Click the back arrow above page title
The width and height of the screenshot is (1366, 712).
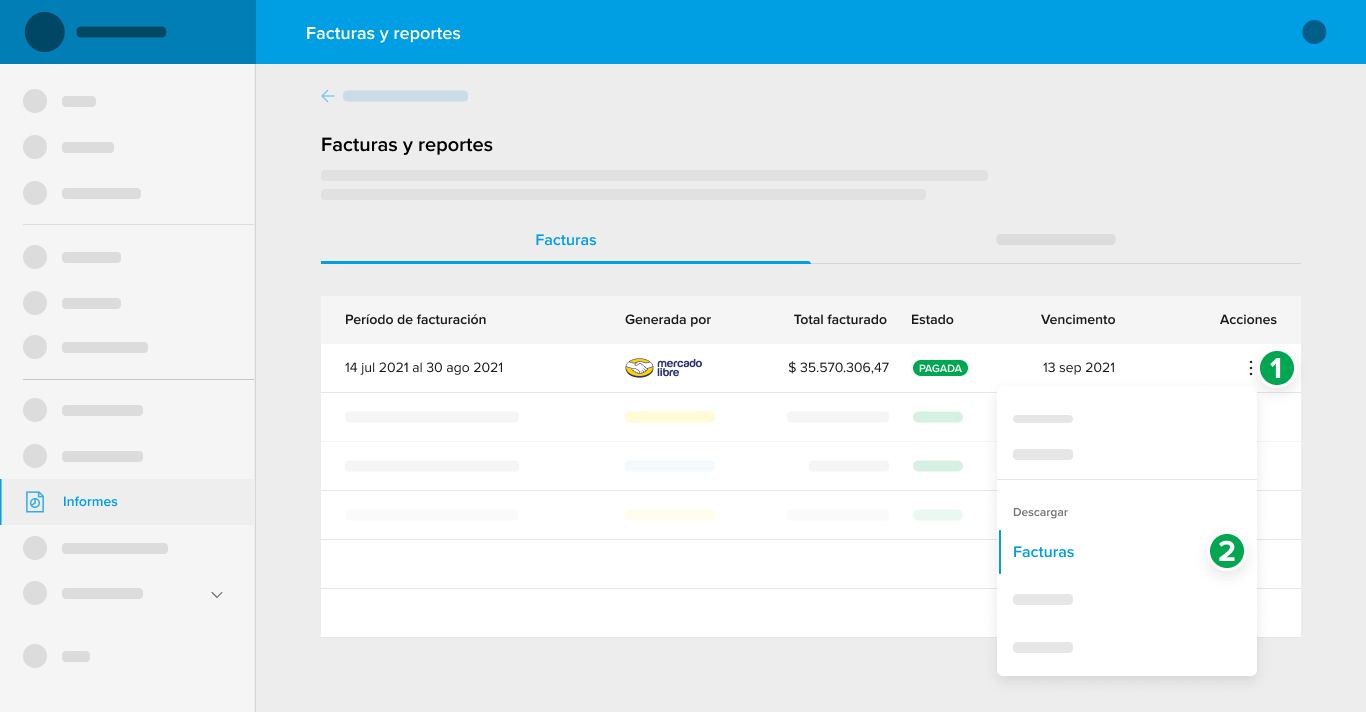point(328,96)
